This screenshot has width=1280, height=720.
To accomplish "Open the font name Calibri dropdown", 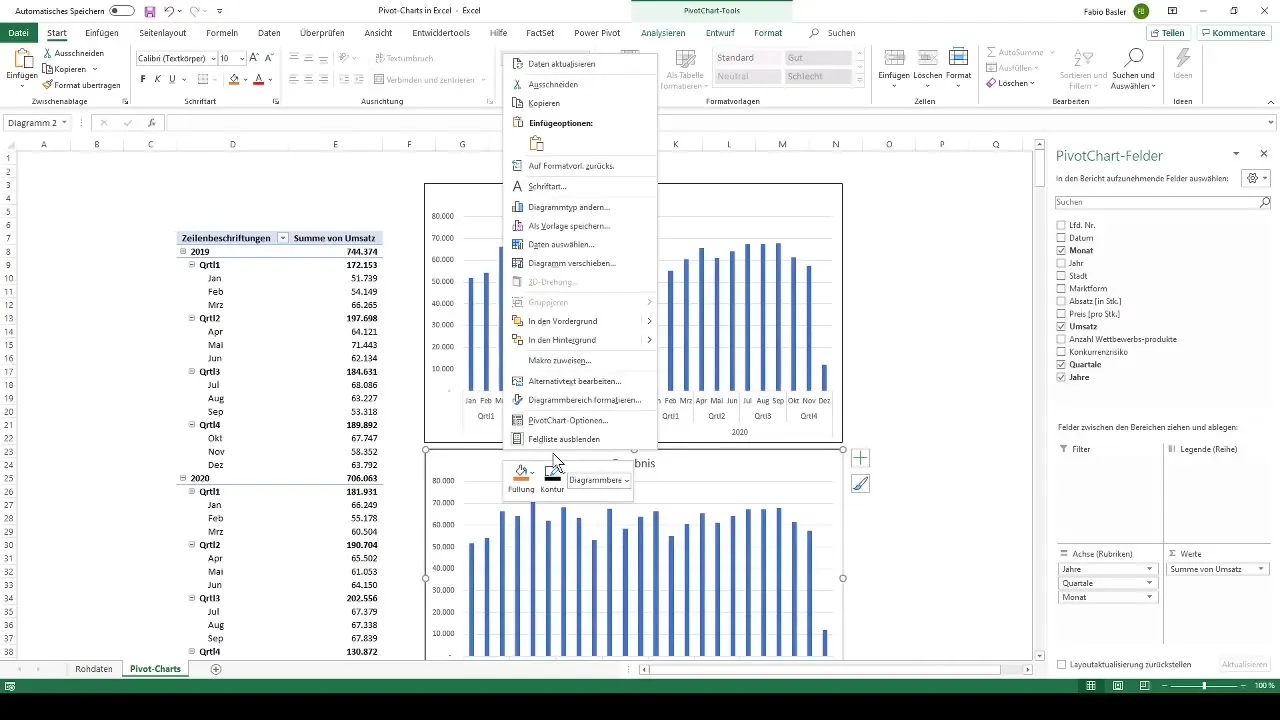I will pos(213,59).
